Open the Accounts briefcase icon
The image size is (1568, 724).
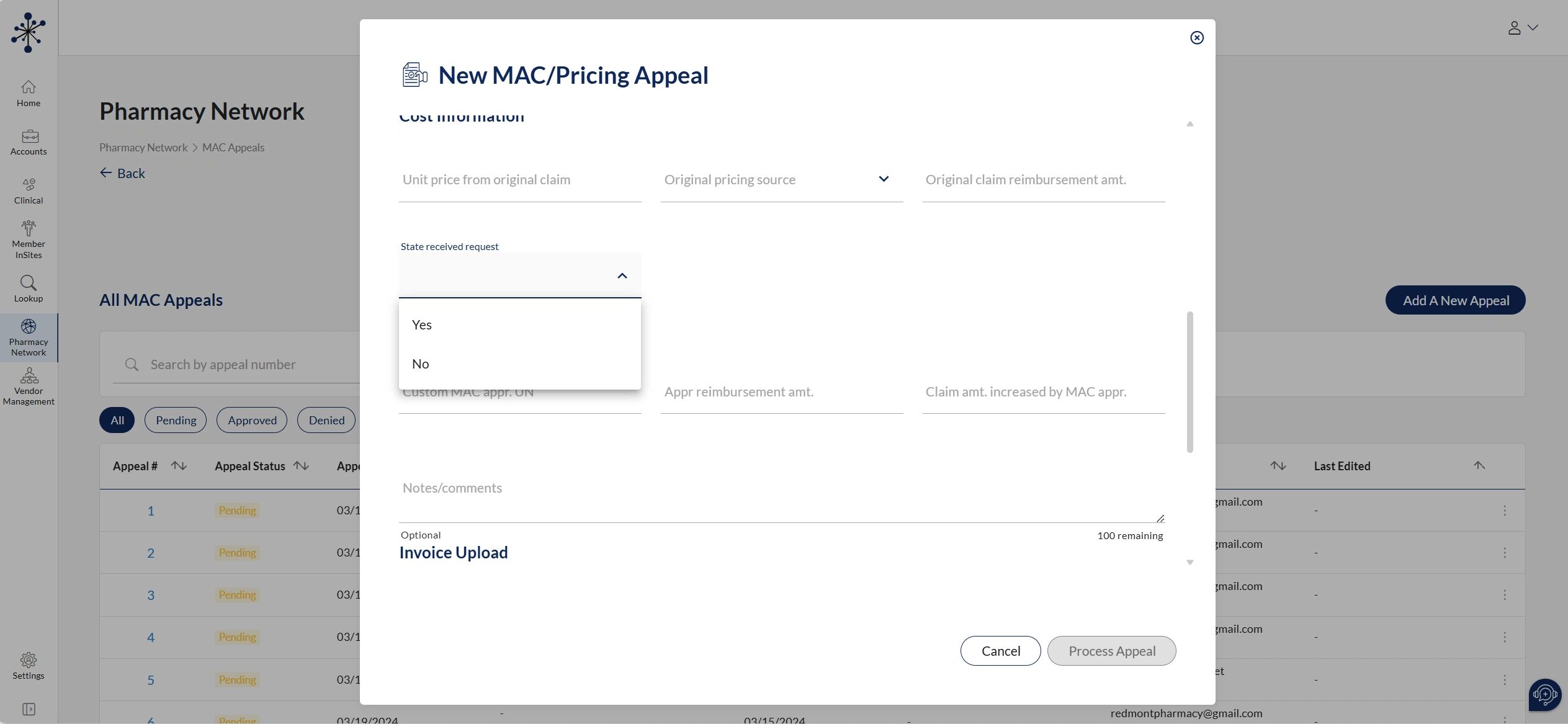coord(29,142)
